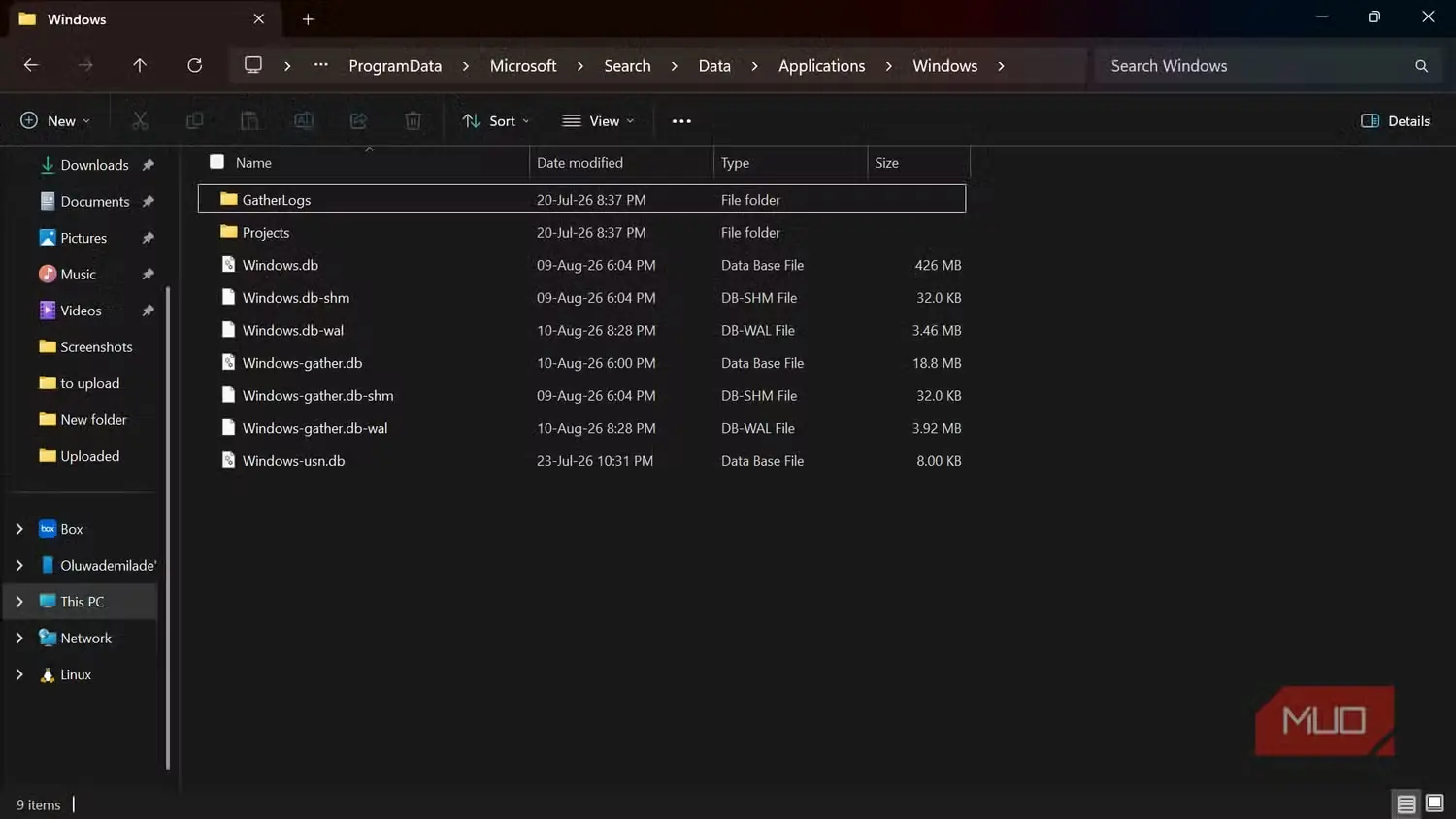
Task: Navigate to Microsoft in the breadcrumb
Action: [x=523, y=66]
